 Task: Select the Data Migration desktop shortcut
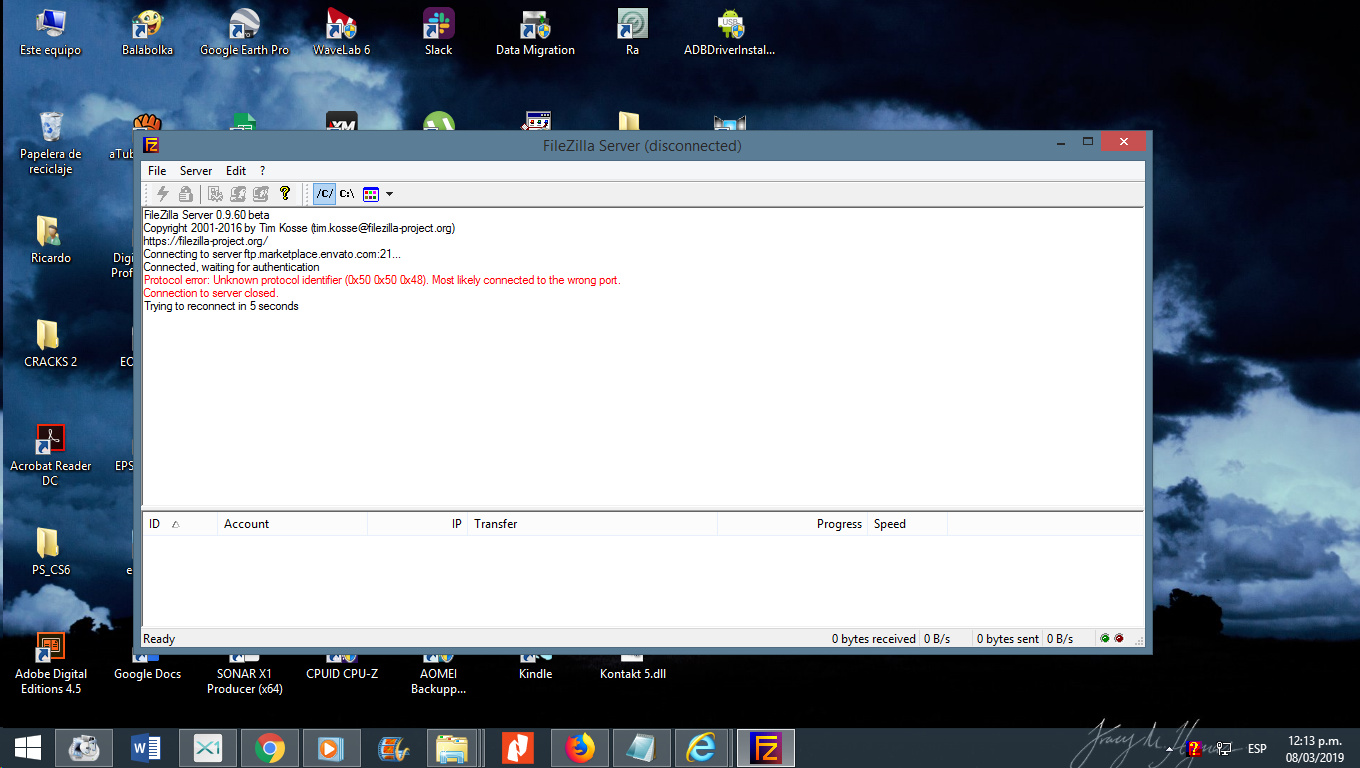[536, 33]
